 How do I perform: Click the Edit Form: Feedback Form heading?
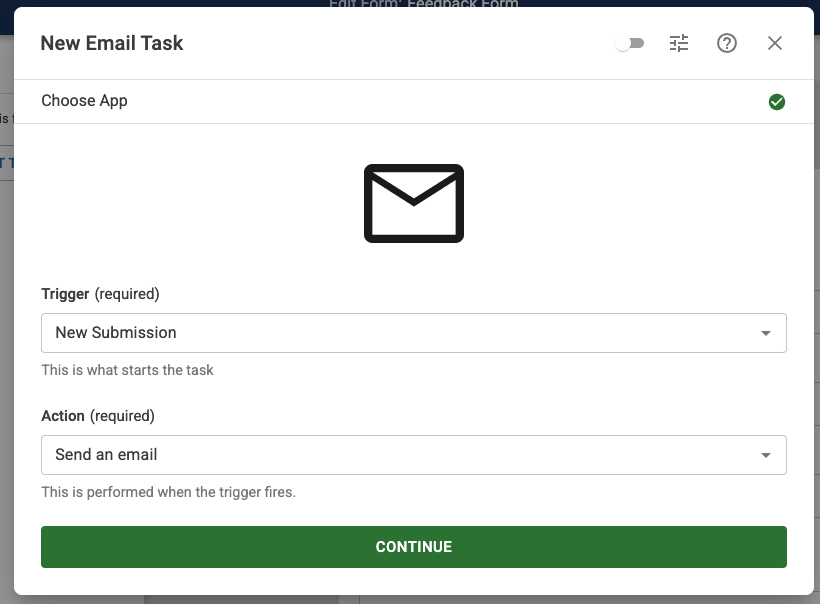tap(423, 4)
